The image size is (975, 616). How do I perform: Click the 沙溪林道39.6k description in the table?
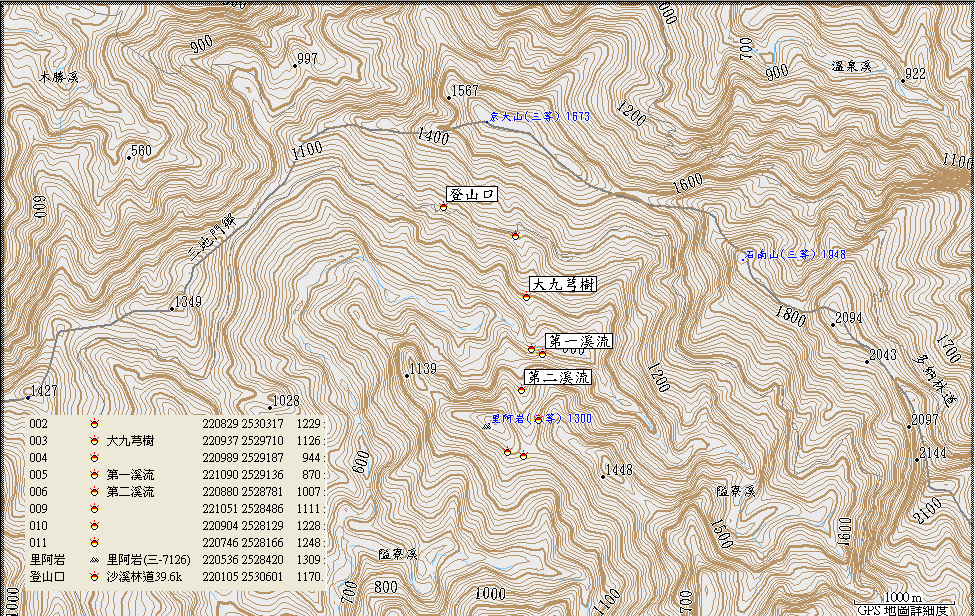144,577
